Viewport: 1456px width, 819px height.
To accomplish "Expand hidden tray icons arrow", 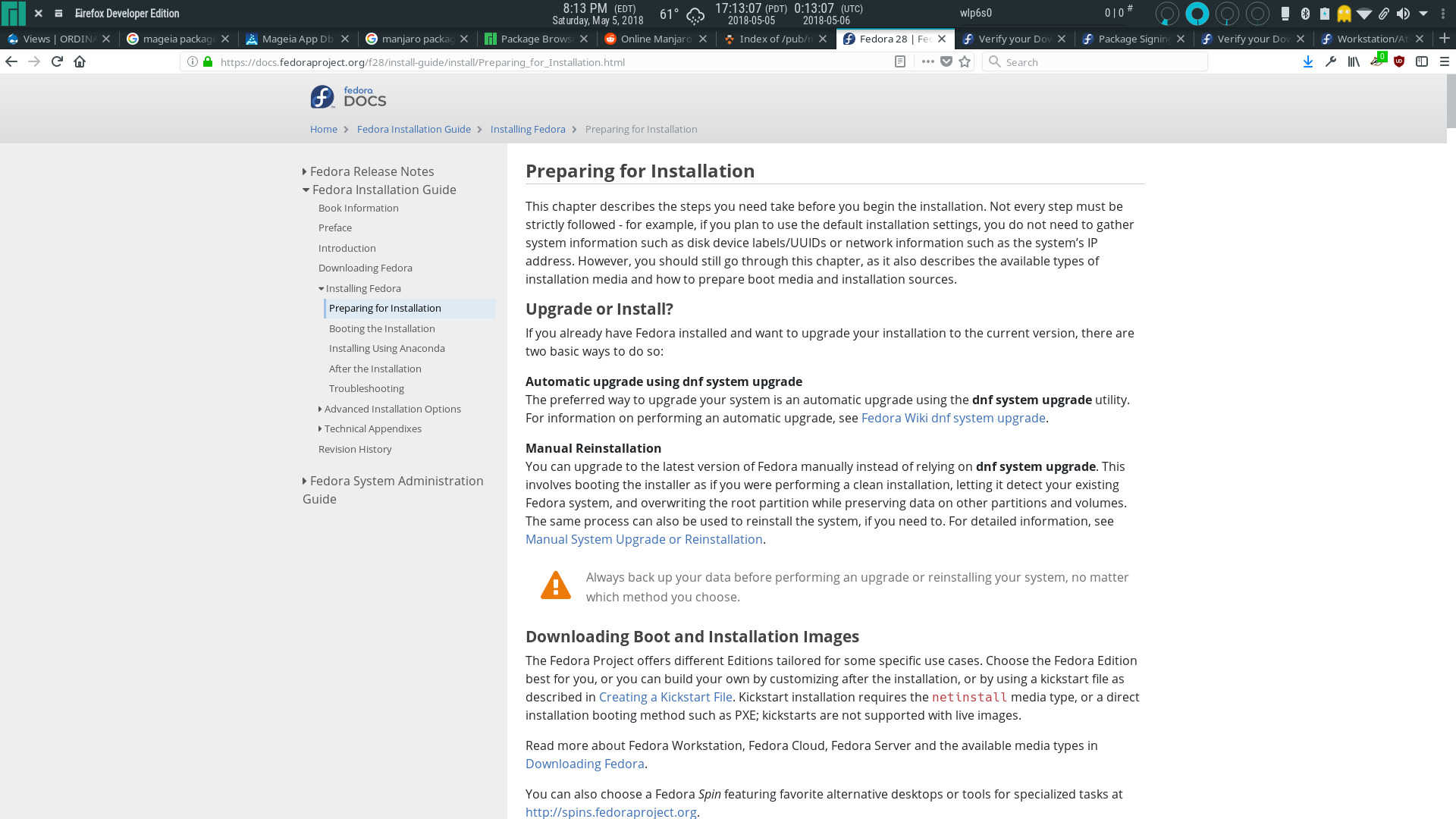I will pyautogui.click(x=1423, y=13).
